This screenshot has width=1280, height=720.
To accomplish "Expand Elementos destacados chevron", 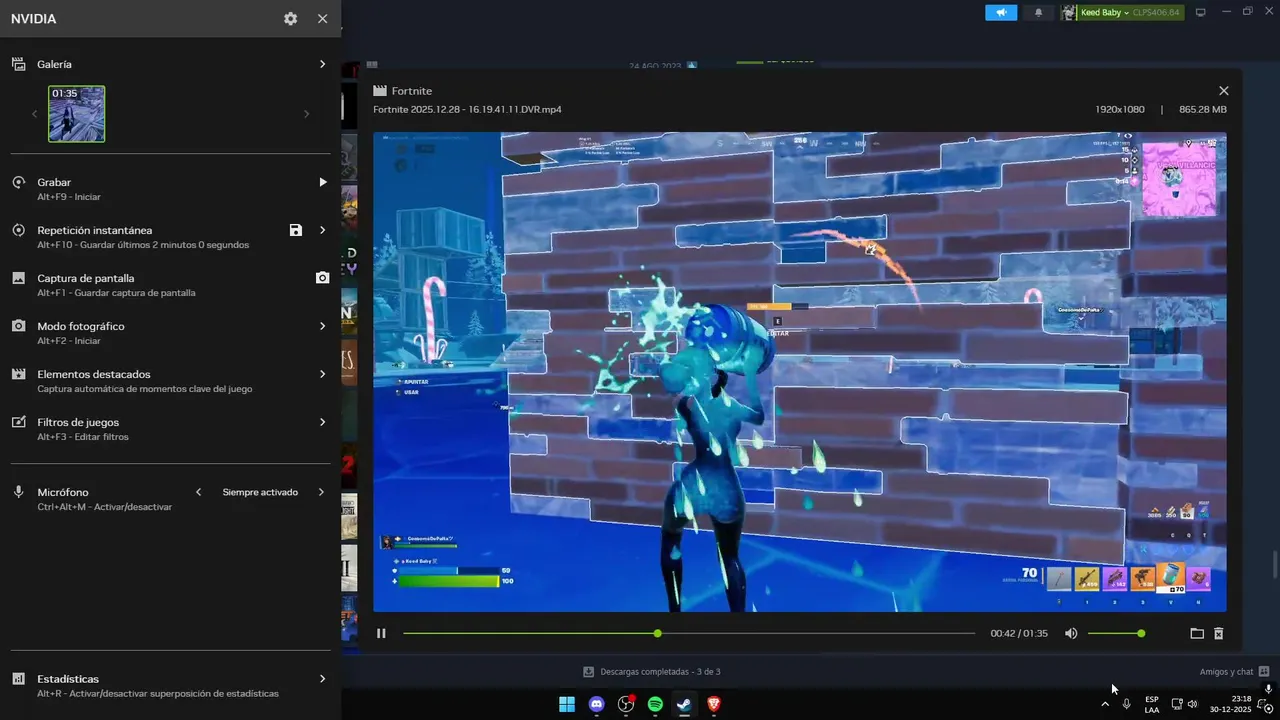I will [x=322, y=374].
